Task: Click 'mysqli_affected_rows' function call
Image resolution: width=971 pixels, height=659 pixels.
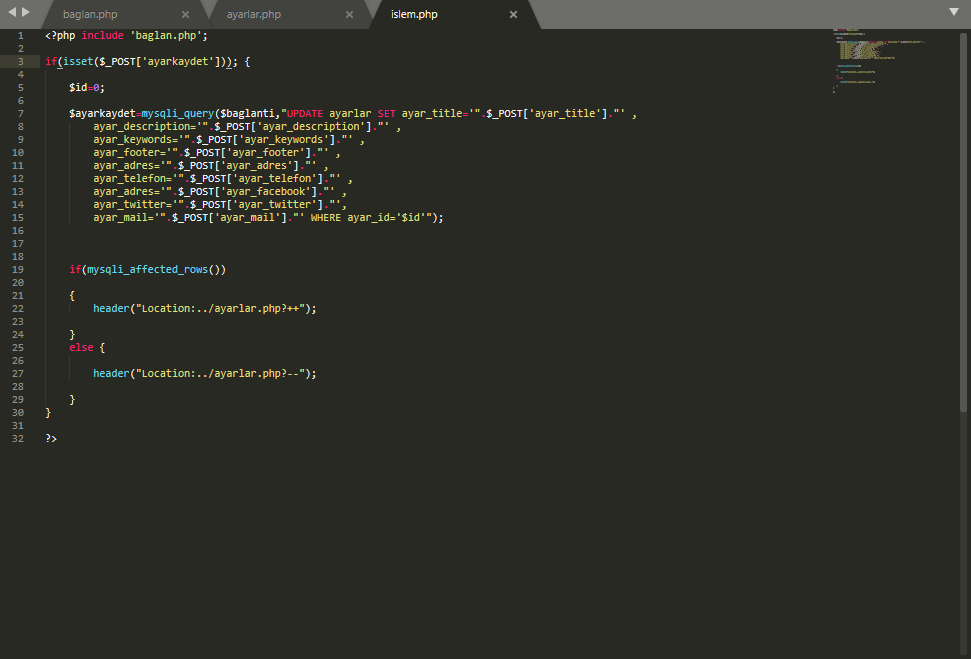Action: tap(147, 269)
